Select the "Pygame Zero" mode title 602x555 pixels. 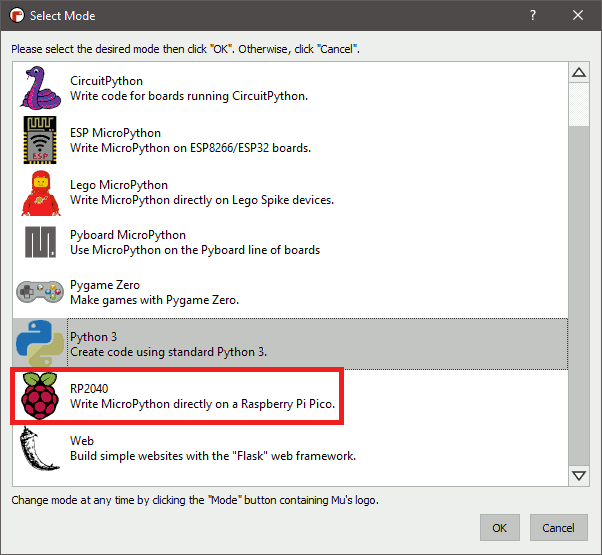[x=105, y=285]
